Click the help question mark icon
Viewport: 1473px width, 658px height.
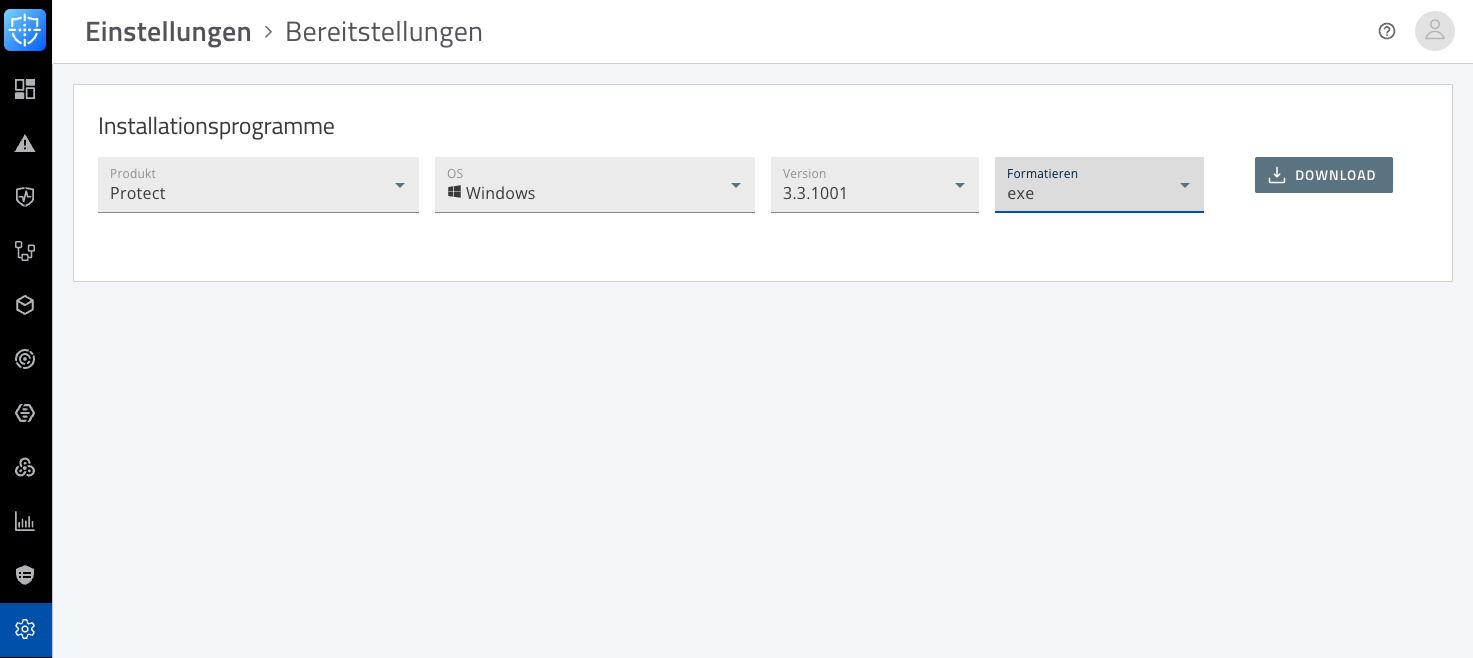pyautogui.click(x=1386, y=31)
